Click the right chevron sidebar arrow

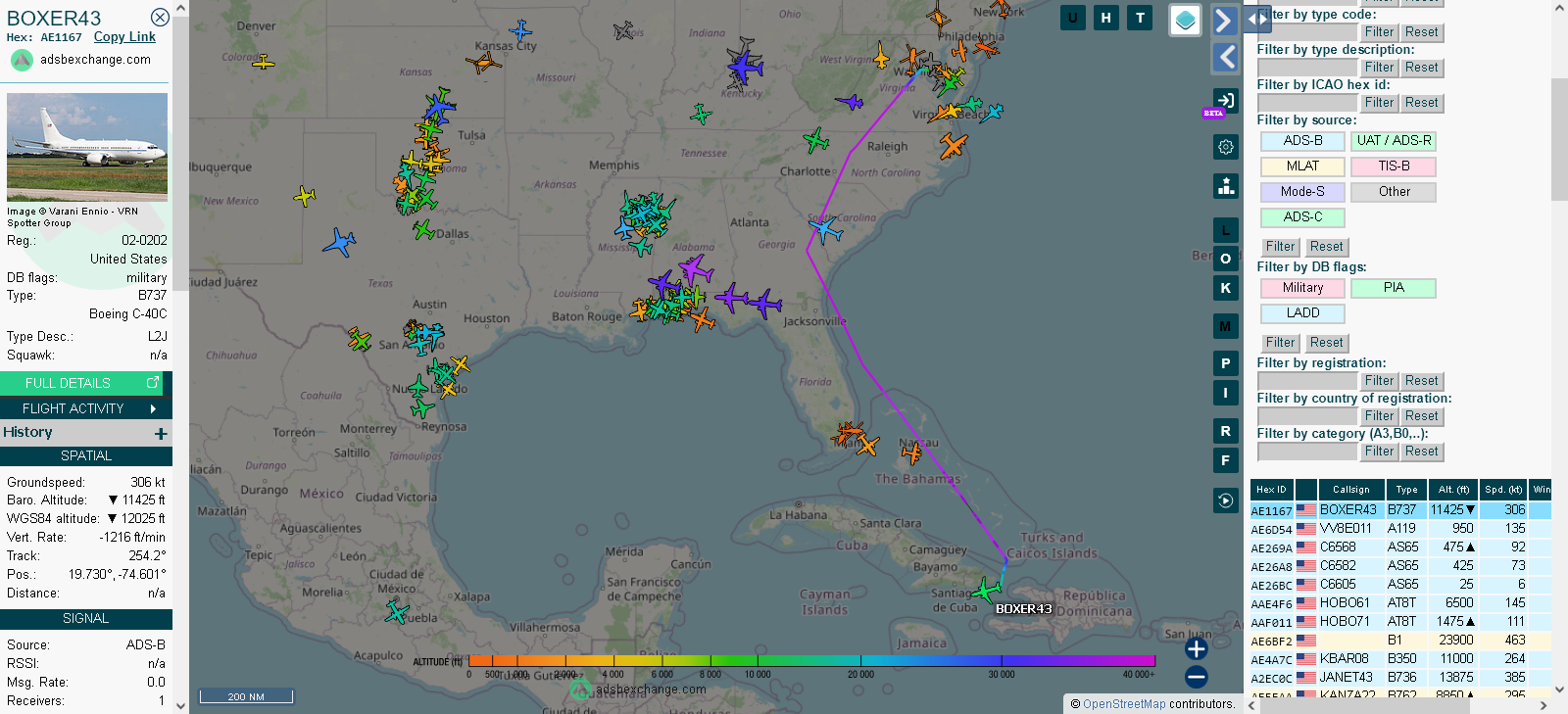[1225, 21]
